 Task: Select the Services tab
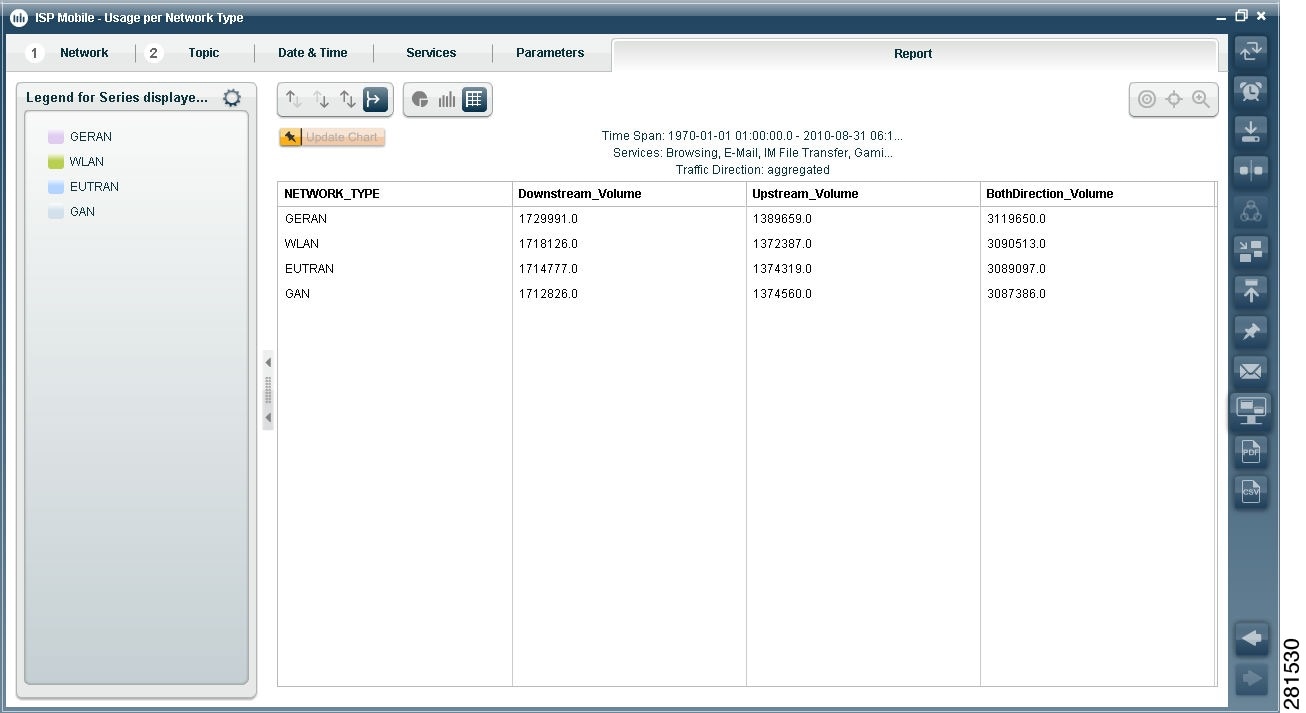point(431,52)
